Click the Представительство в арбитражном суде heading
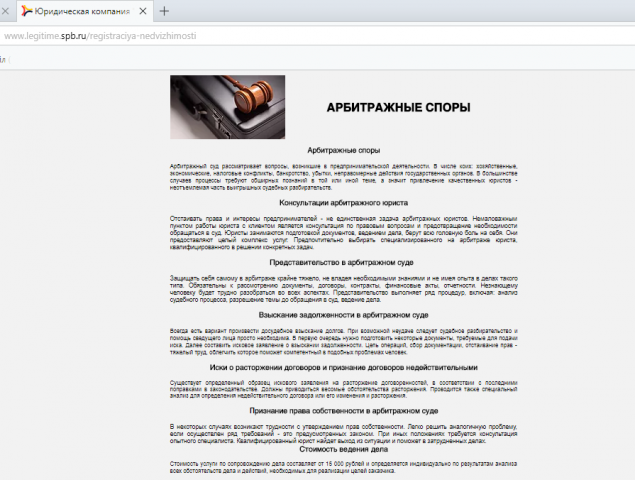The width and height of the screenshot is (635, 480). tap(341, 262)
